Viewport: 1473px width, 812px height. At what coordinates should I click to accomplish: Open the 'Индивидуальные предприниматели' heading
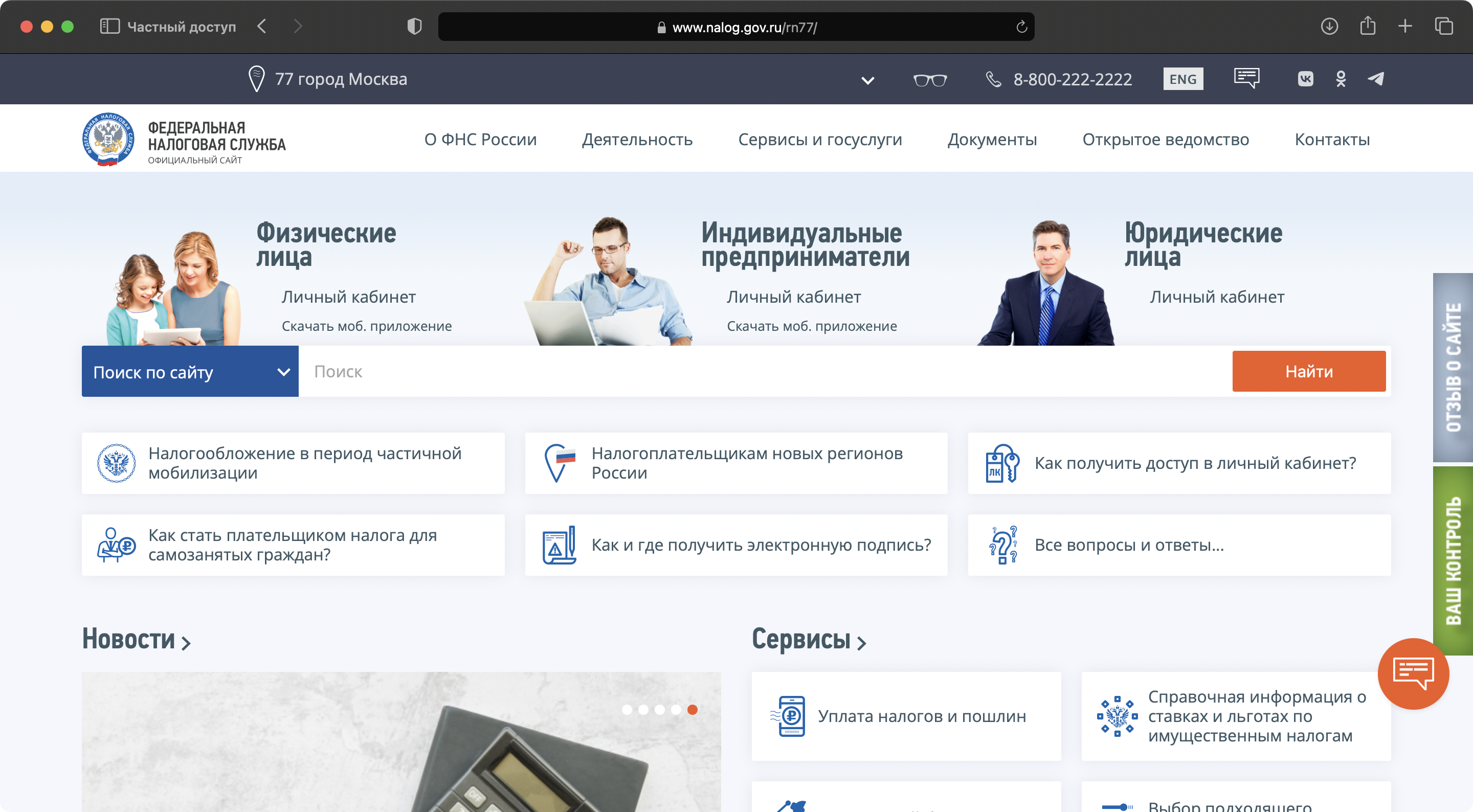pos(805,245)
